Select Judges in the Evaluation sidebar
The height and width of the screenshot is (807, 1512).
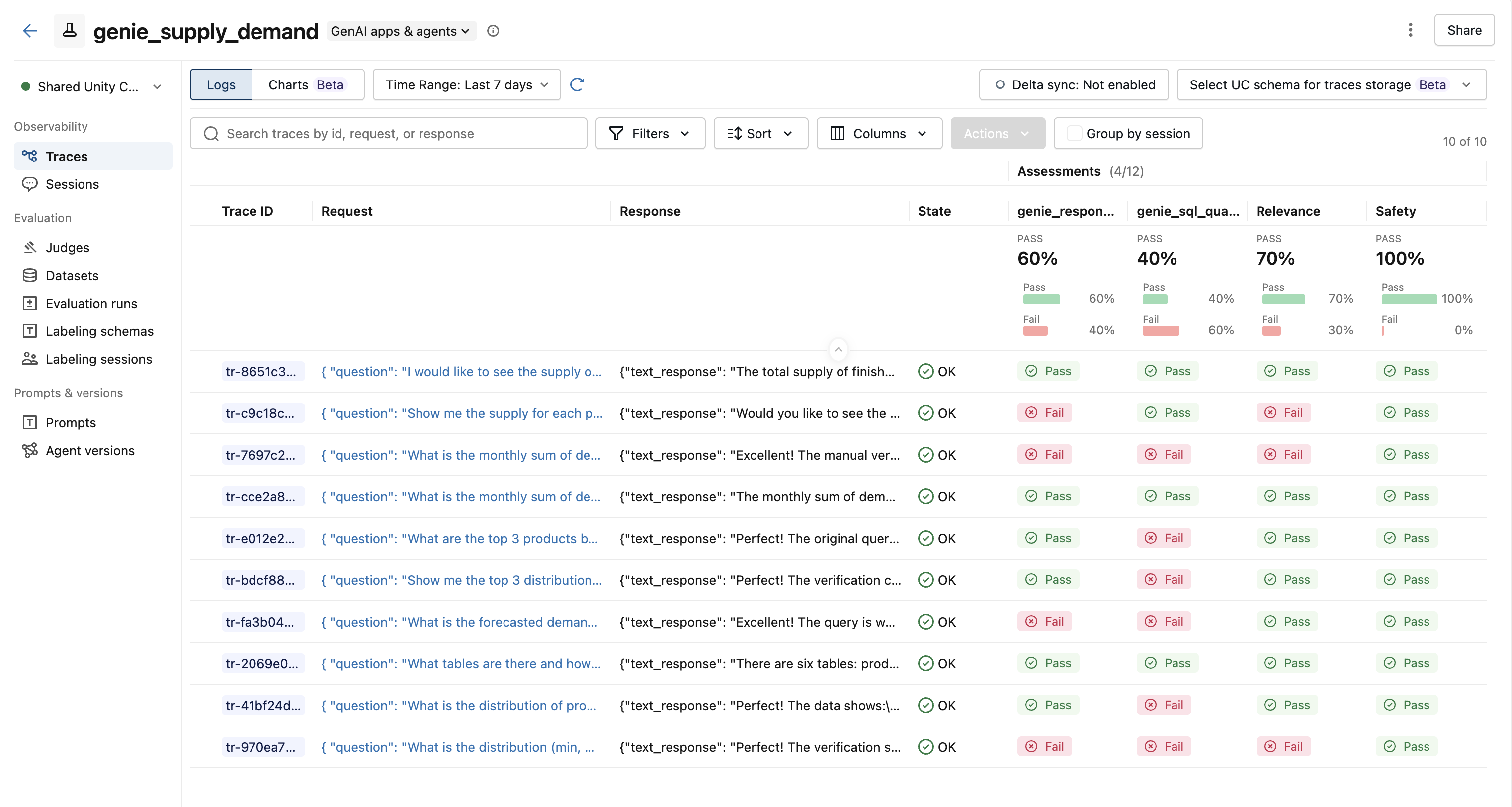point(68,247)
